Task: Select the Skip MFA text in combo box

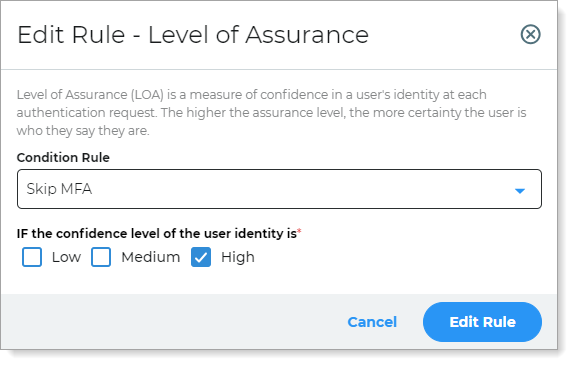Action: click(x=59, y=189)
